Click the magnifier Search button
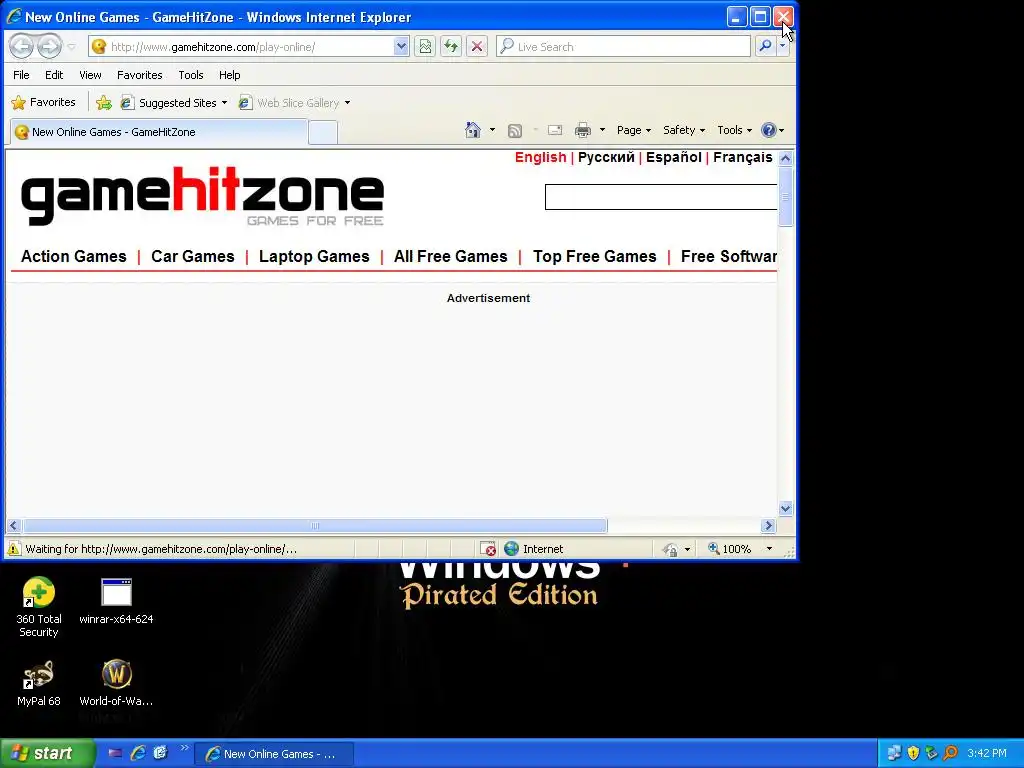Screen dimensions: 1024x768 [765, 46]
